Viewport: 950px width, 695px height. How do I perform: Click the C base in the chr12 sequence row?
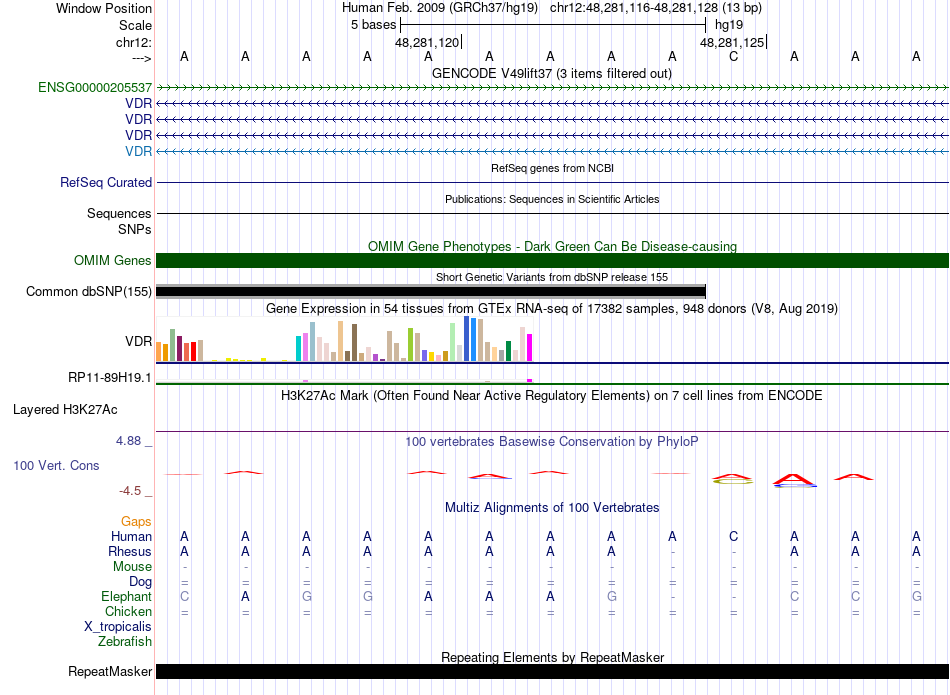[x=733, y=57]
